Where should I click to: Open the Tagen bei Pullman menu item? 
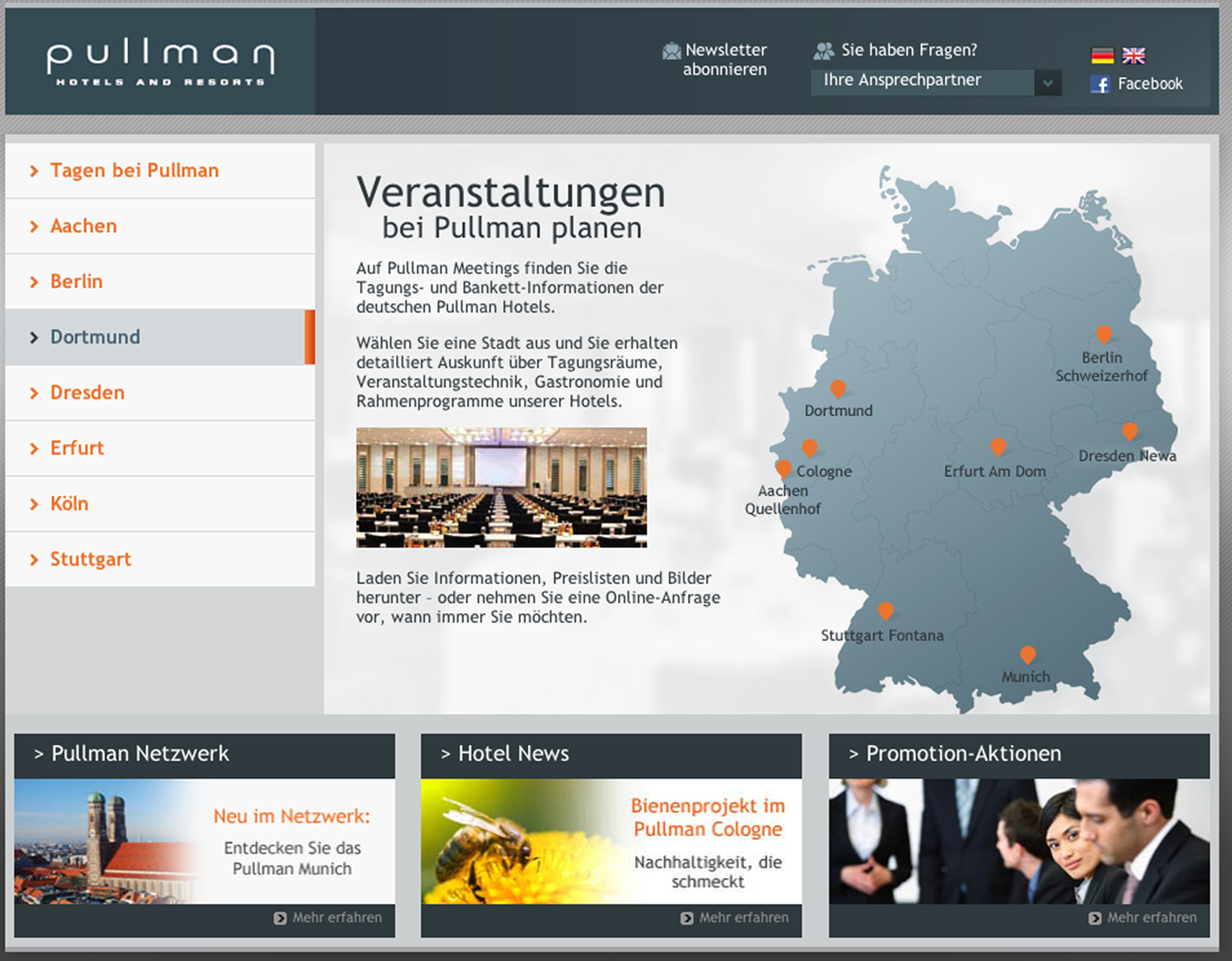[160, 171]
